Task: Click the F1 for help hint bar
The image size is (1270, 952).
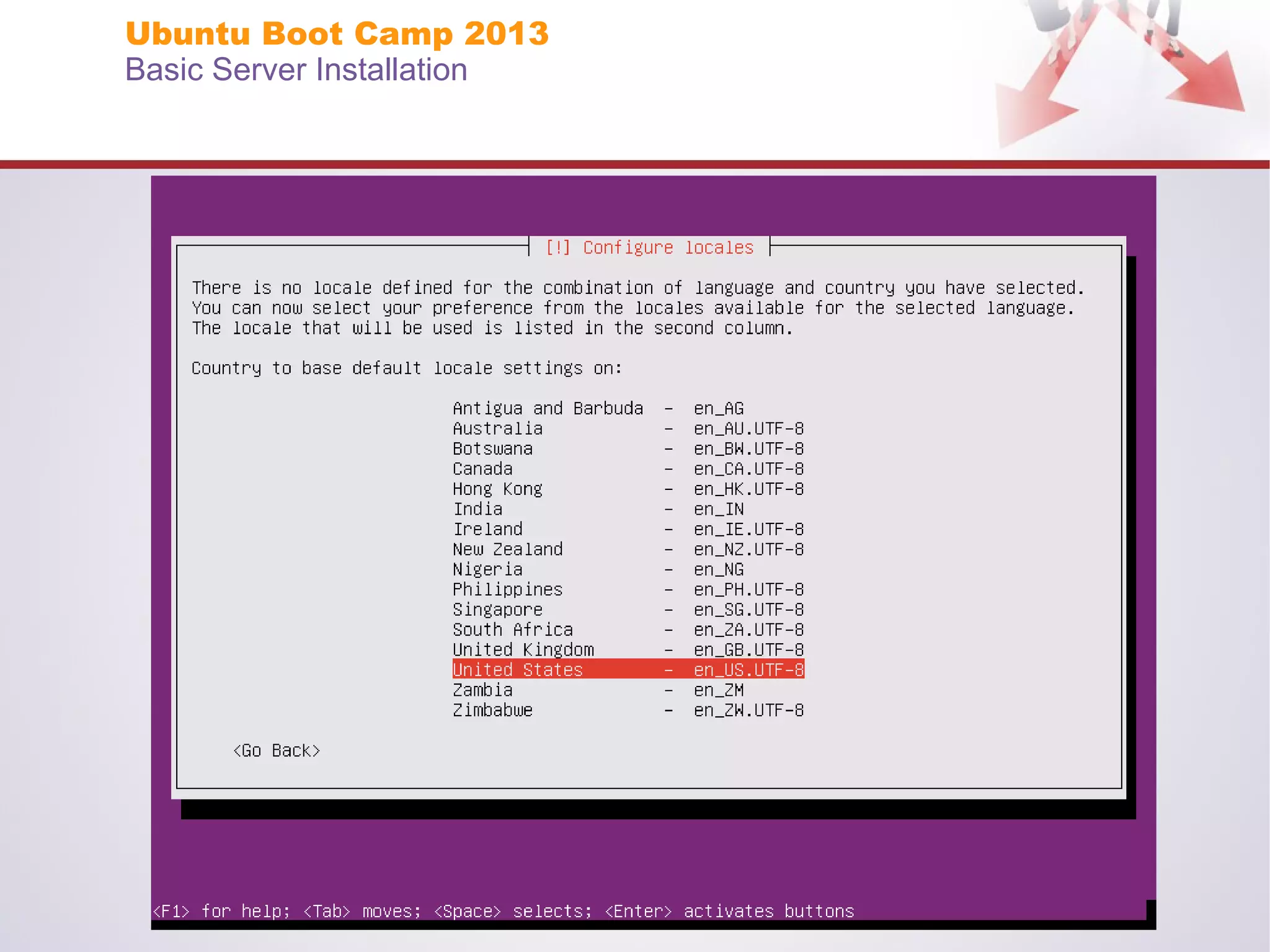Action: tap(504, 911)
